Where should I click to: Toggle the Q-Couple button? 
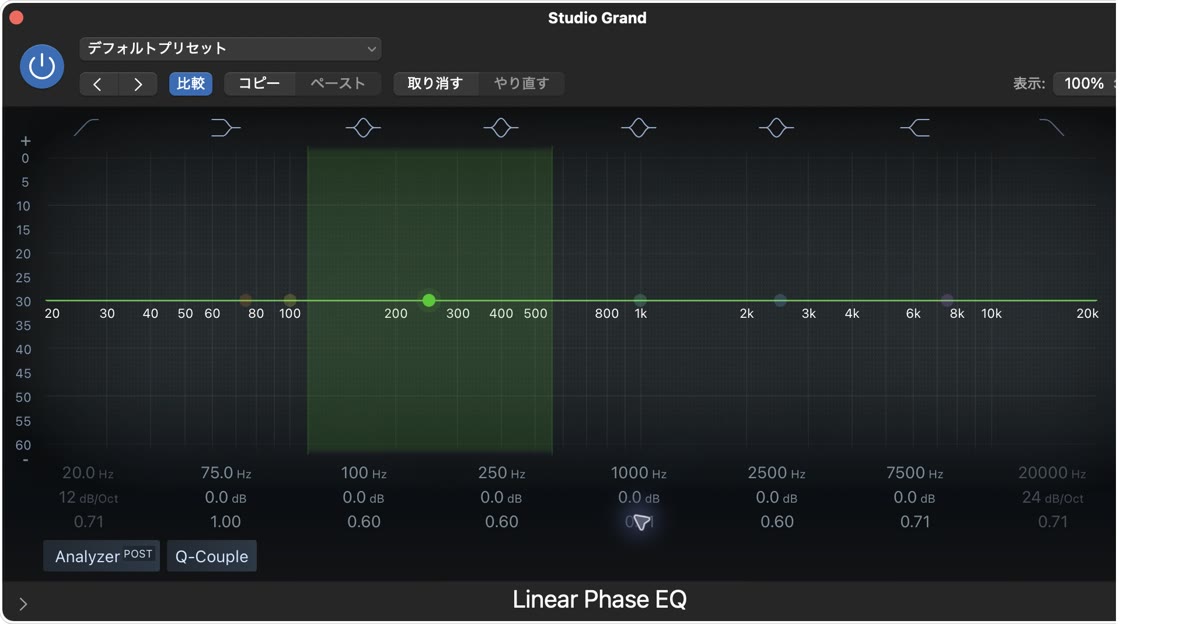click(212, 556)
